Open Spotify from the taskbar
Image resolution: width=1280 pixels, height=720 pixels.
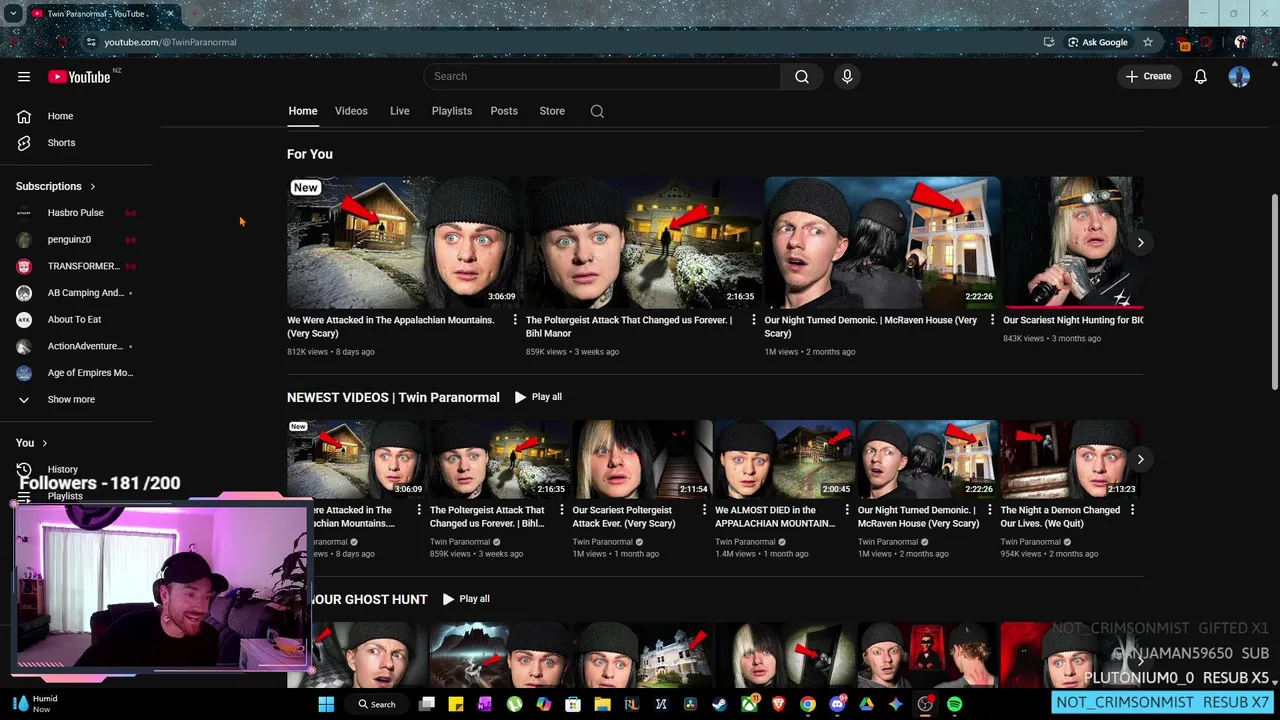(x=954, y=704)
